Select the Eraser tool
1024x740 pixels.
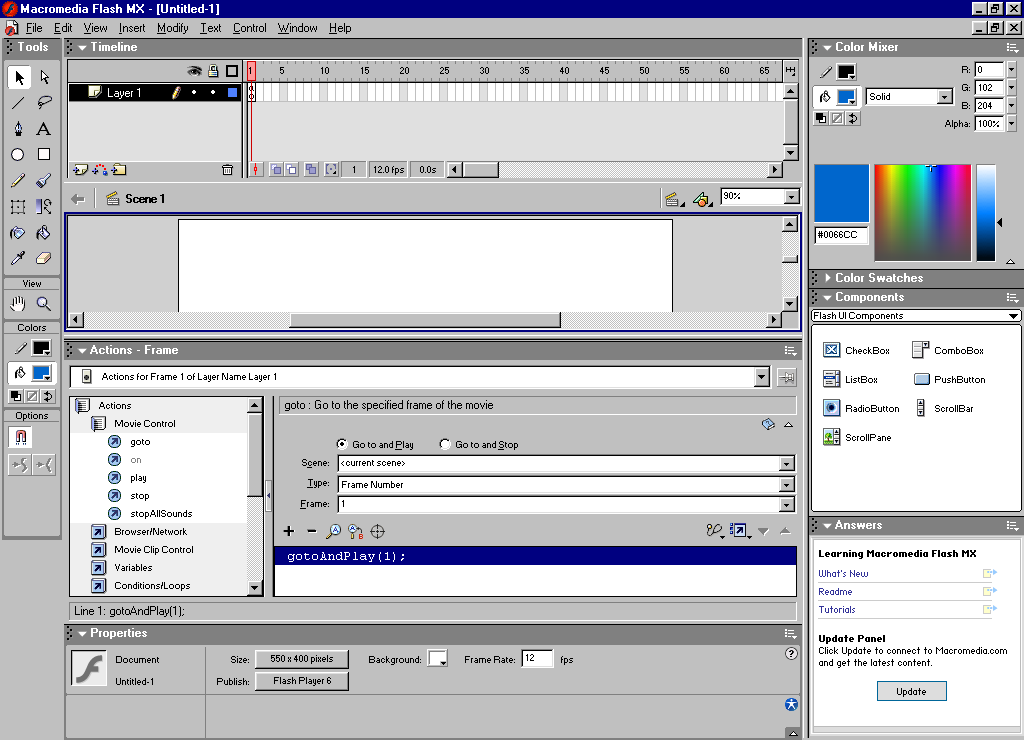click(44, 259)
